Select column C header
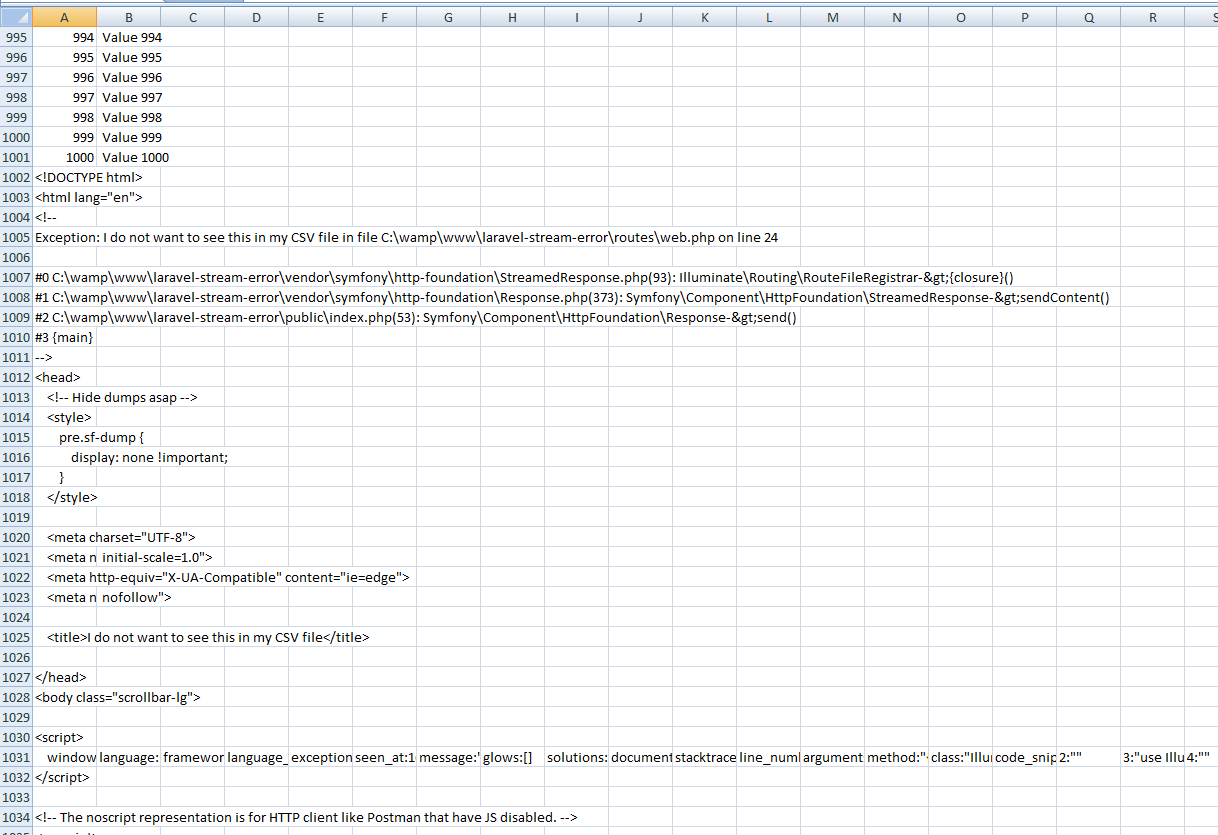1218x835 pixels. pos(193,17)
